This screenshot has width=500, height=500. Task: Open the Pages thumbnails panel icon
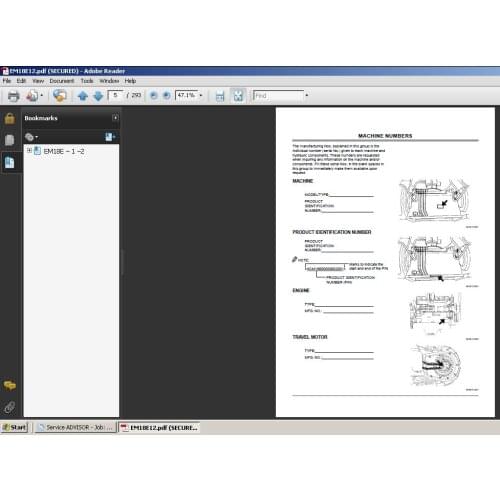(x=10, y=140)
